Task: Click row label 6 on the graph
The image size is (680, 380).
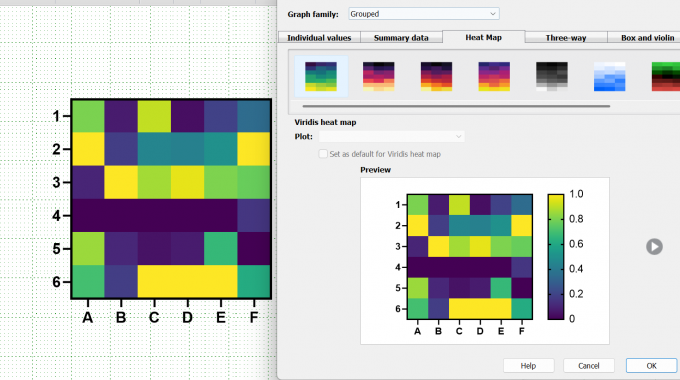Action: tap(56, 282)
